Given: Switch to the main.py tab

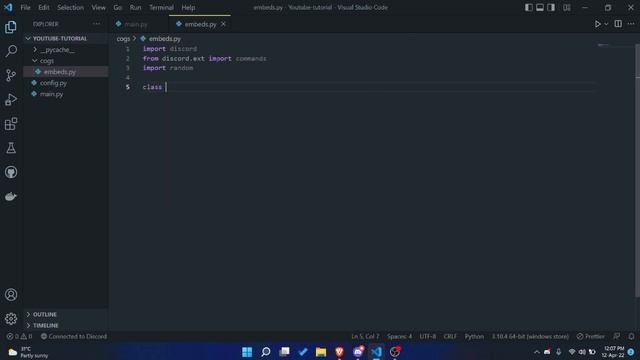Looking at the screenshot, I should (136, 24).
